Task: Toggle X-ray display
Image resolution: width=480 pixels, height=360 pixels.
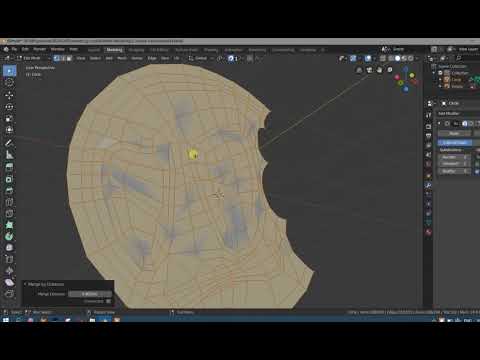Action: (383, 58)
